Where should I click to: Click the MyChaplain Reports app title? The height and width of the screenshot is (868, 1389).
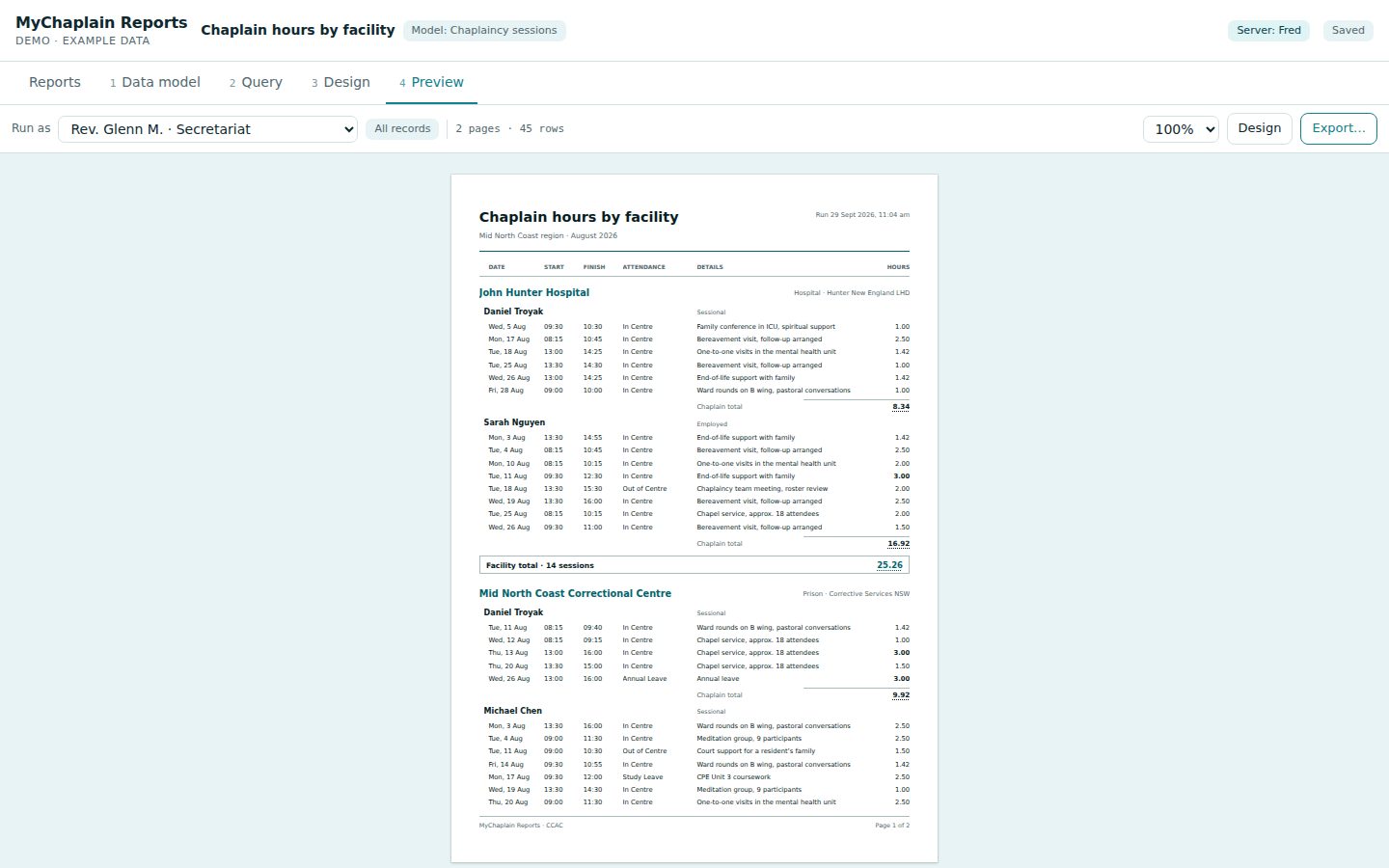point(101,22)
